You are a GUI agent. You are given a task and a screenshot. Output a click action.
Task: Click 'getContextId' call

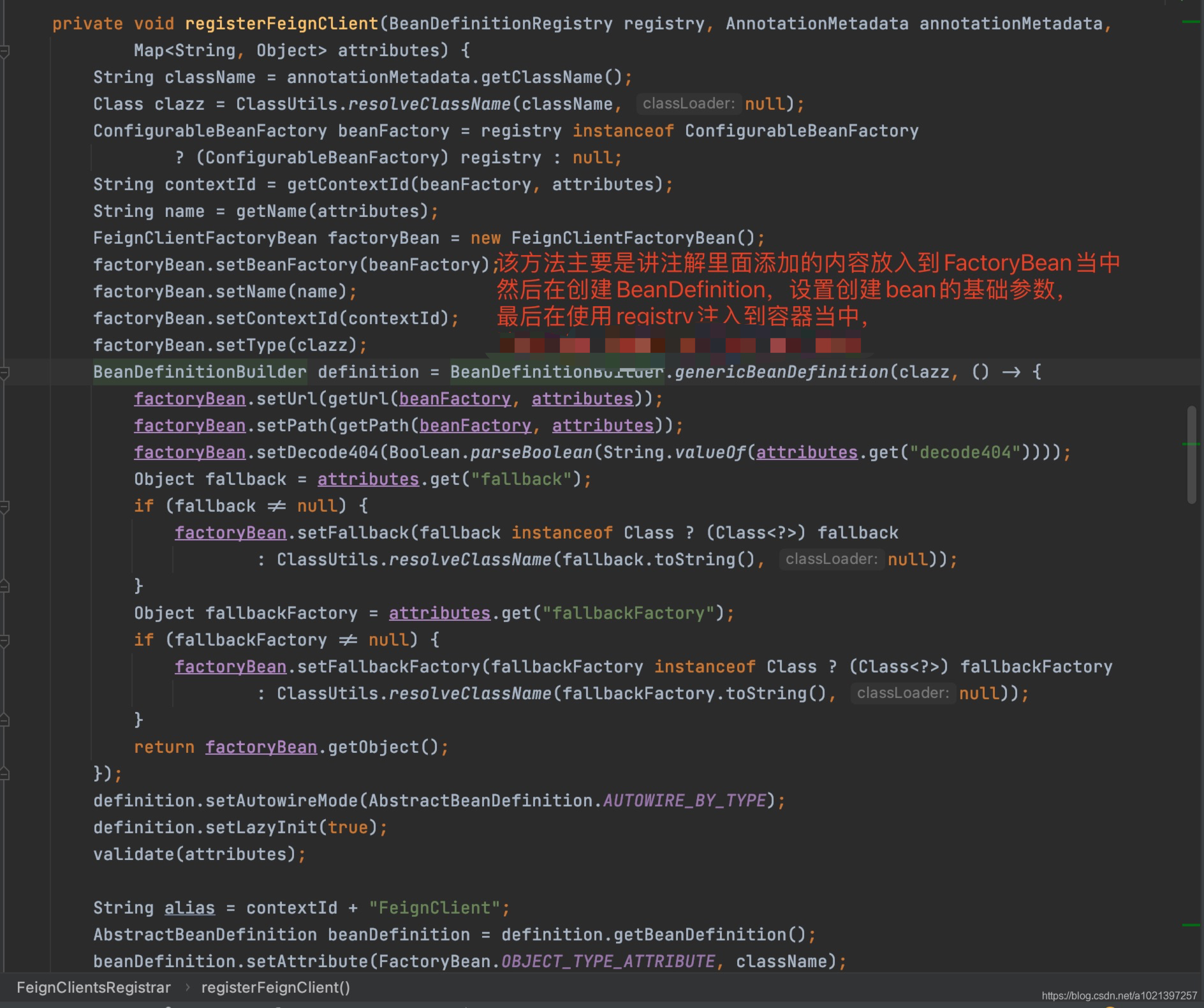pos(348,184)
